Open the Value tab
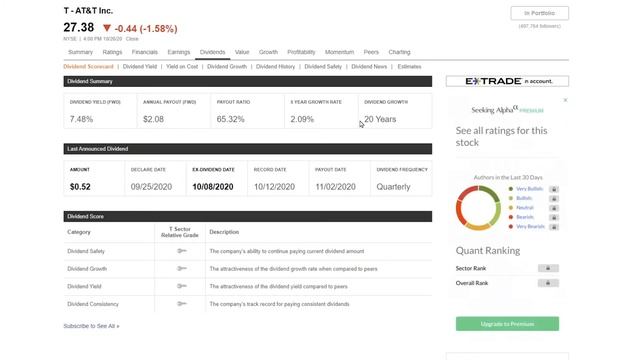 pyautogui.click(x=242, y=52)
